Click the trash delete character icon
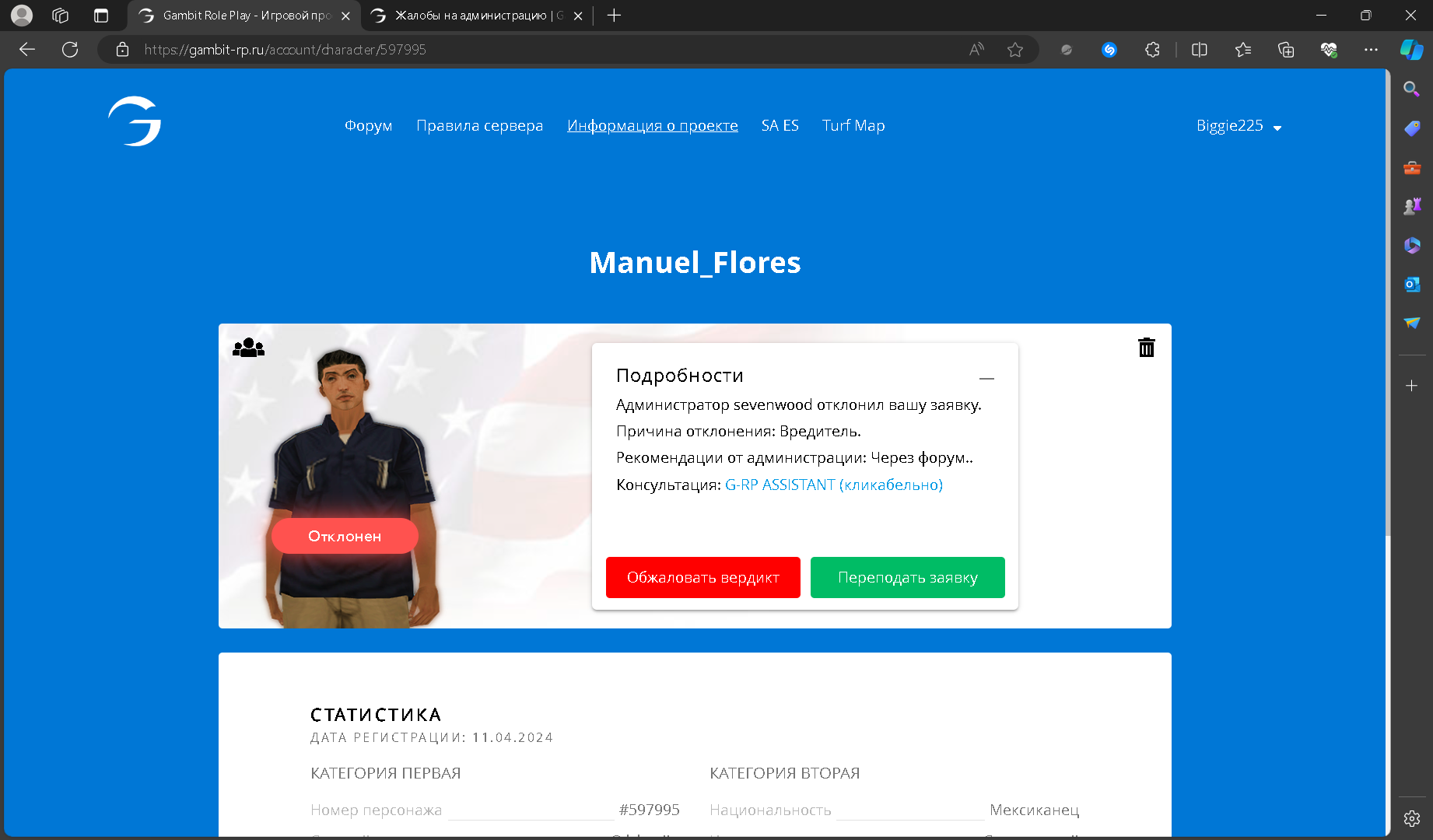 [x=1146, y=348]
